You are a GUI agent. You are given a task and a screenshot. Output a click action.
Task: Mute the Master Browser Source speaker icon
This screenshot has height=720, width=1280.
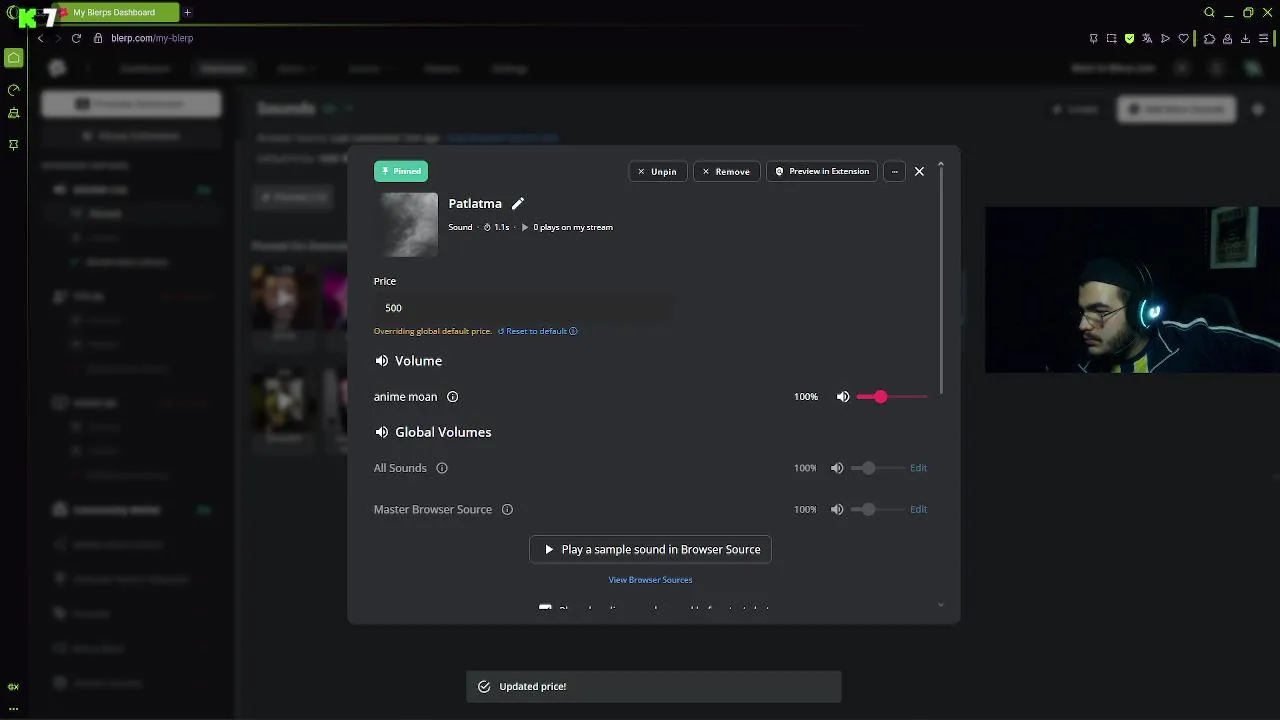(x=837, y=510)
